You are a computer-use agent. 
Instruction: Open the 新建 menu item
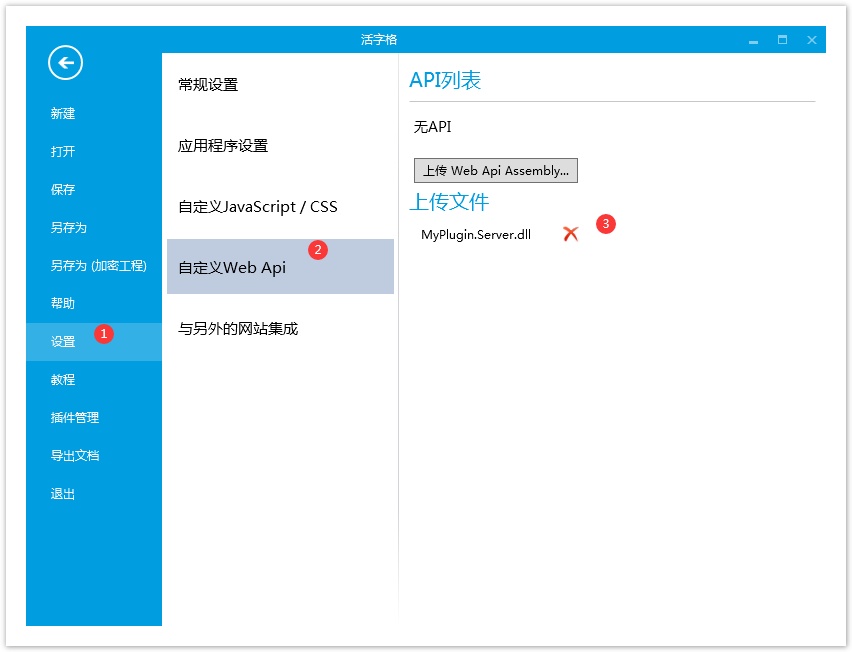(x=63, y=114)
